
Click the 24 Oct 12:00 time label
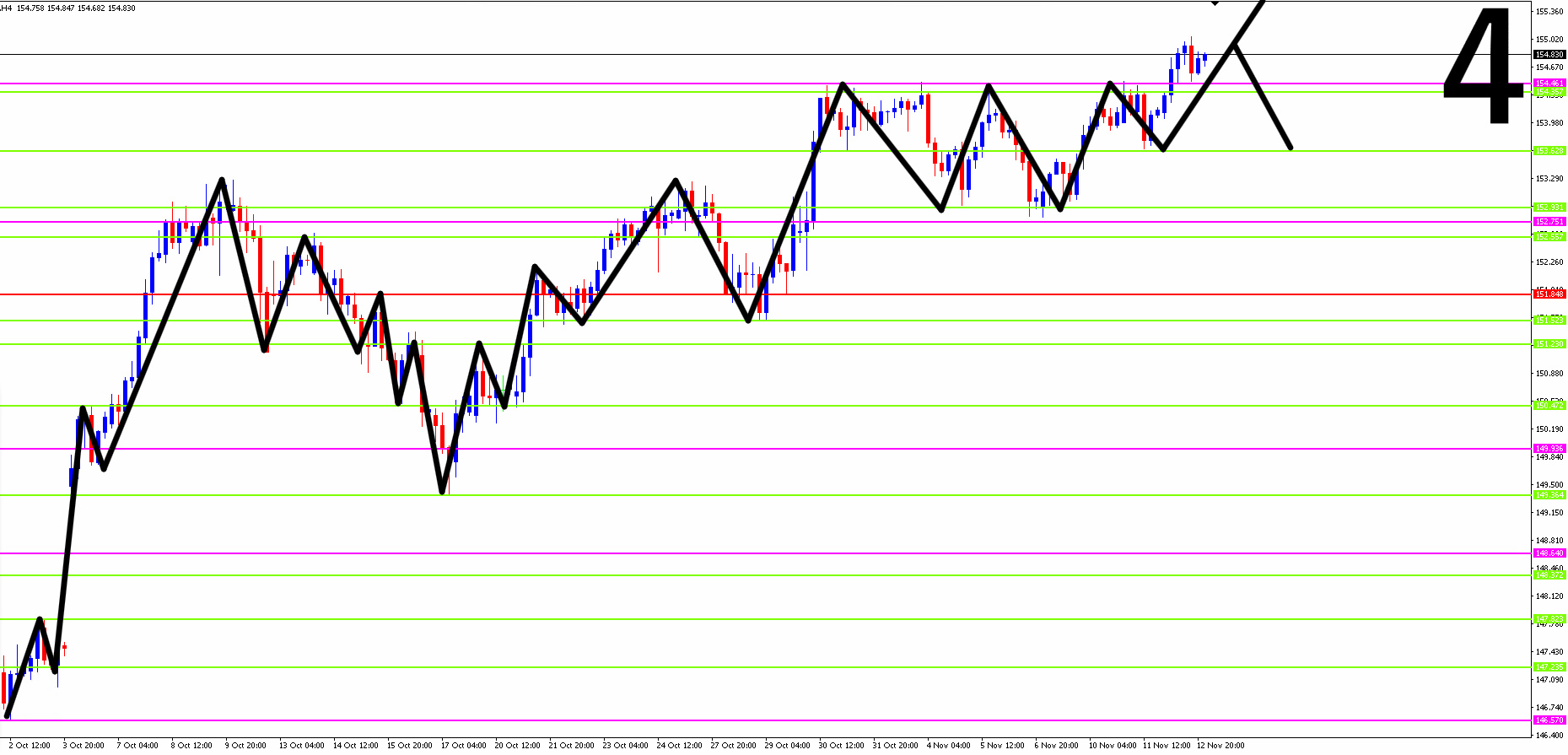(x=679, y=746)
